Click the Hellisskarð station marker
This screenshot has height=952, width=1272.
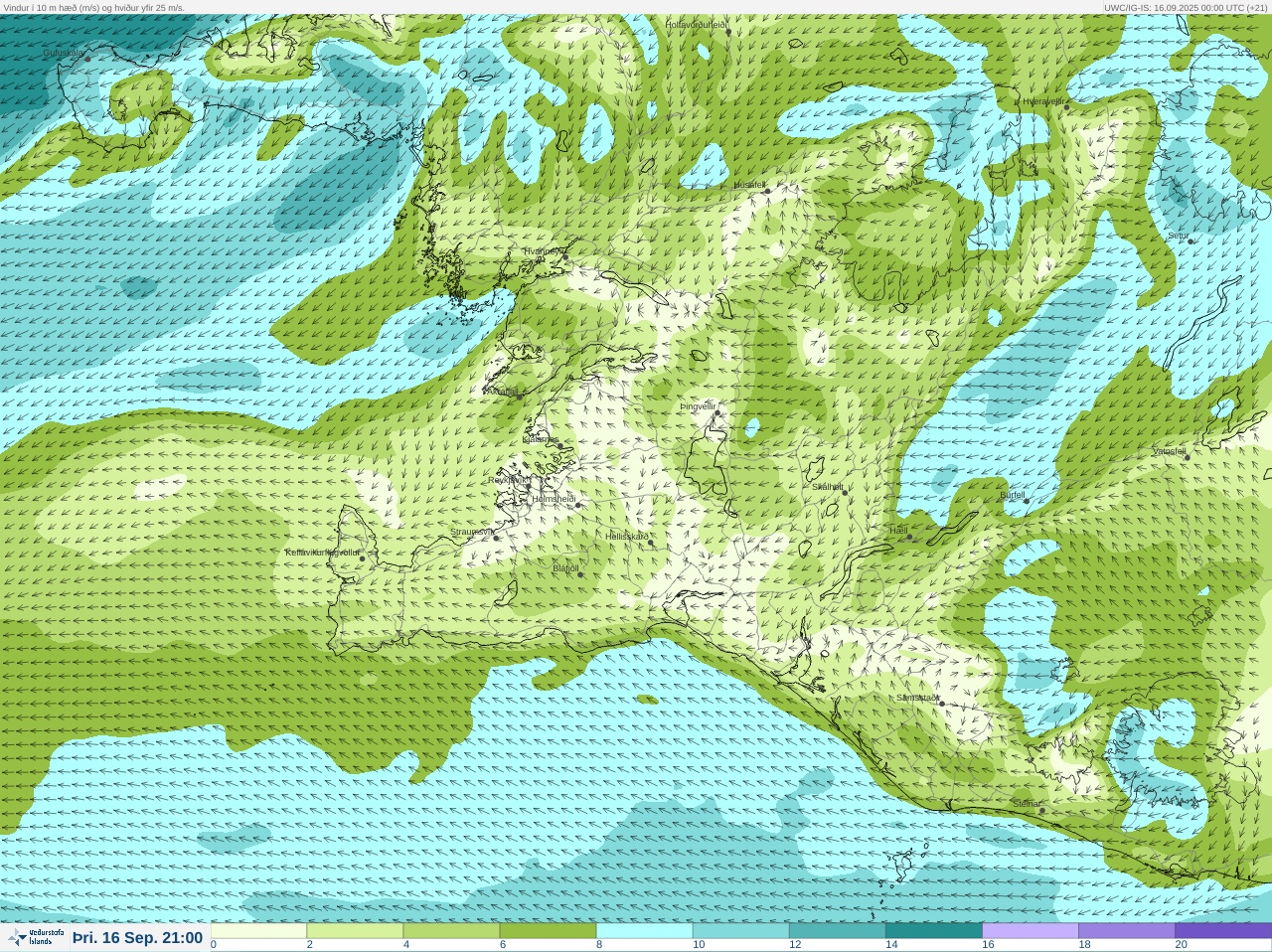click(x=651, y=543)
